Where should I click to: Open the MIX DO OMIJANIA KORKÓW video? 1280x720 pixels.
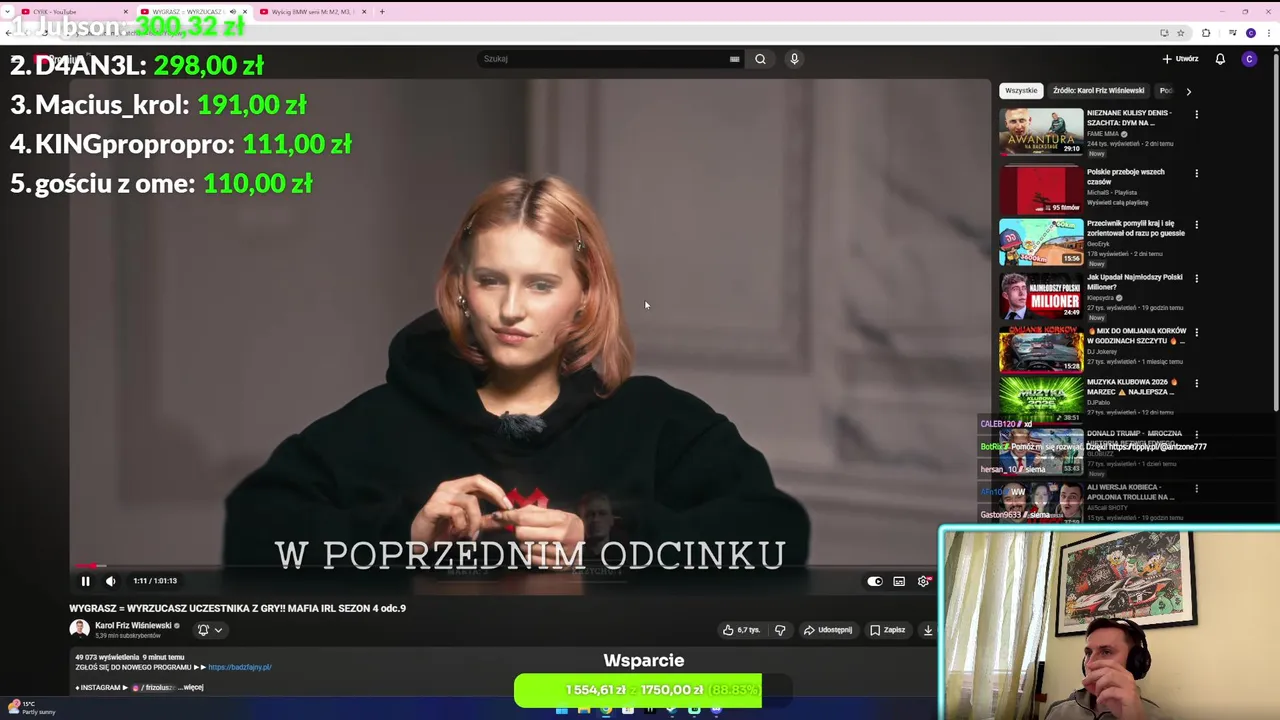1041,349
